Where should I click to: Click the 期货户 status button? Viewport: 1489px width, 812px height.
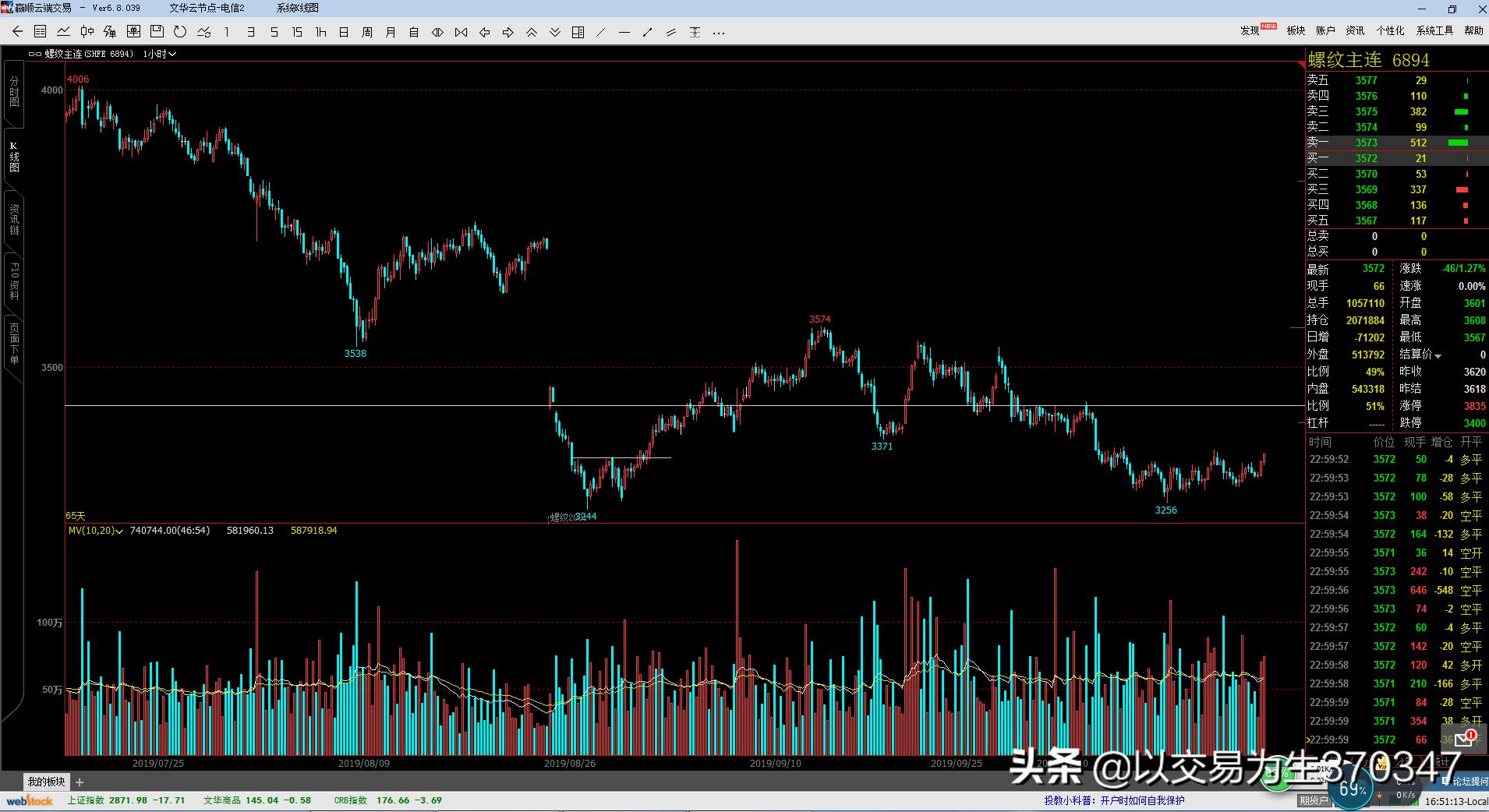(1314, 800)
